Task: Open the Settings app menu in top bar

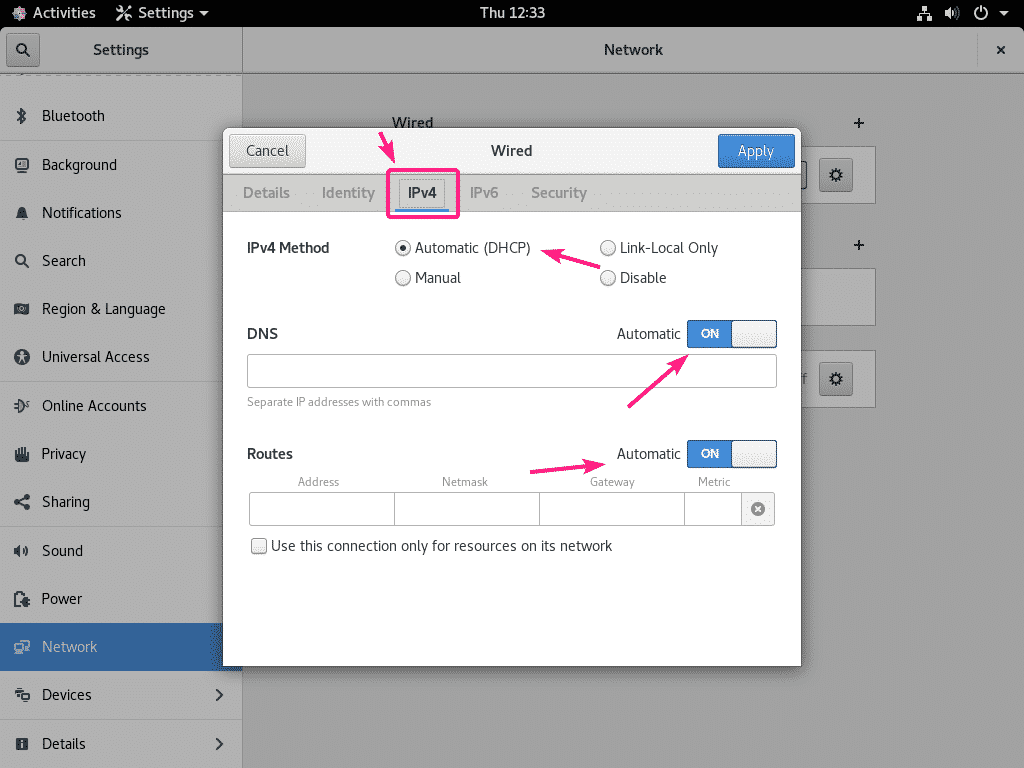Action: coord(162,13)
